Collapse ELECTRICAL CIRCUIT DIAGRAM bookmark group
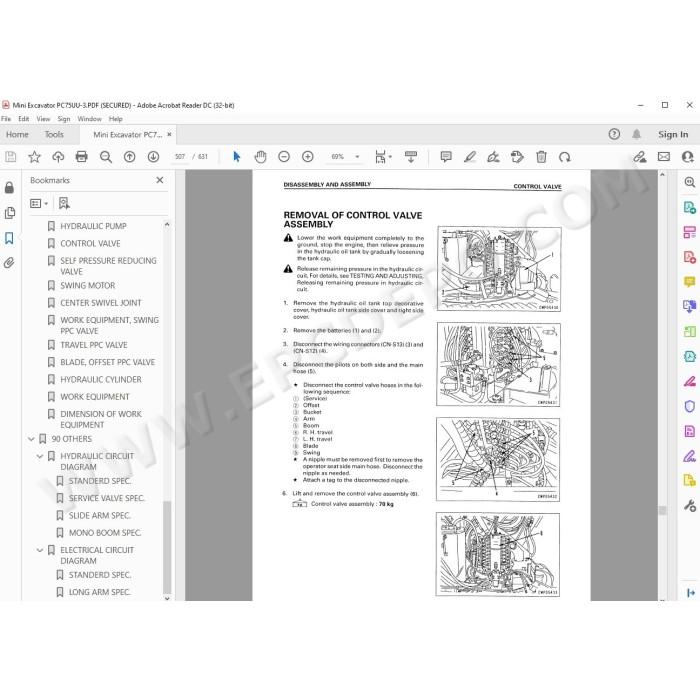 40,550
